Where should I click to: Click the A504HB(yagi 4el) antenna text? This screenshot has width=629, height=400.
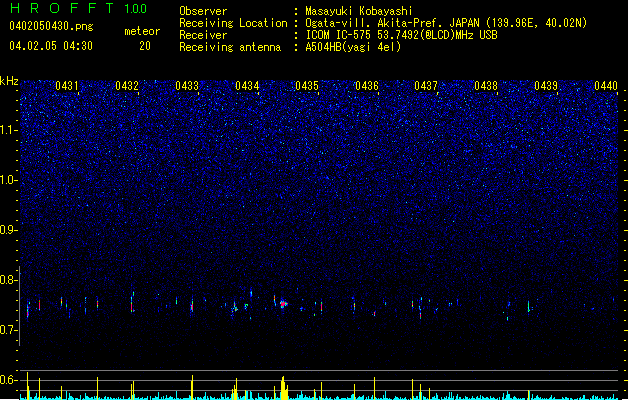tap(353, 47)
